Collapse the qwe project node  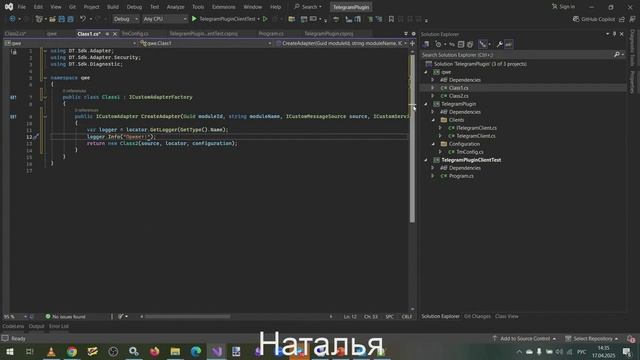[x=426, y=72]
